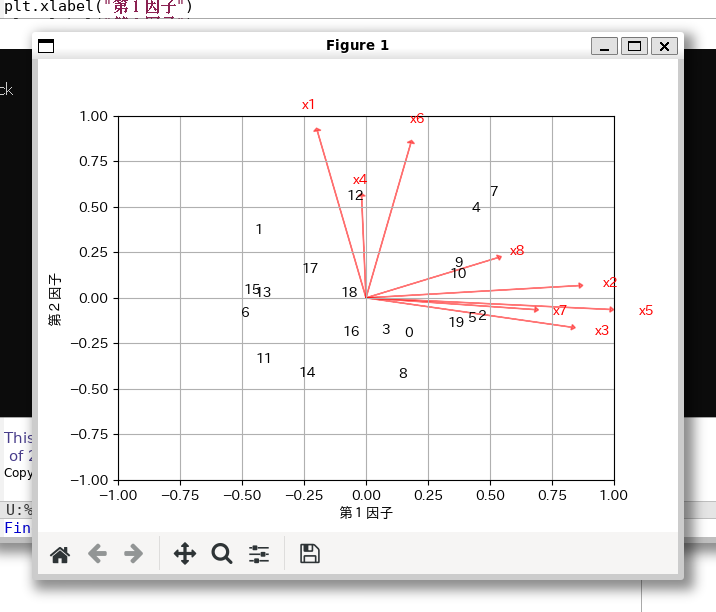Image resolution: width=716 pixels, height=612 pixels.
Task: Click the vertical axis label 第２因子
Action: coord(56,299)
